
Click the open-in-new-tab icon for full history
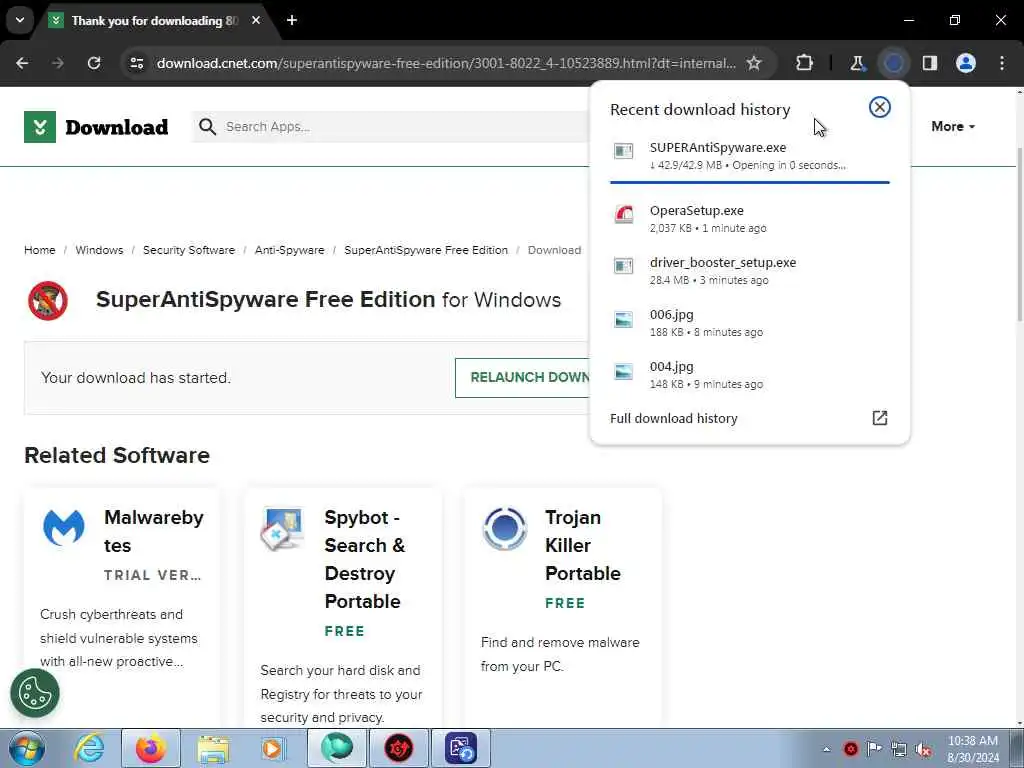pos(880,418)
